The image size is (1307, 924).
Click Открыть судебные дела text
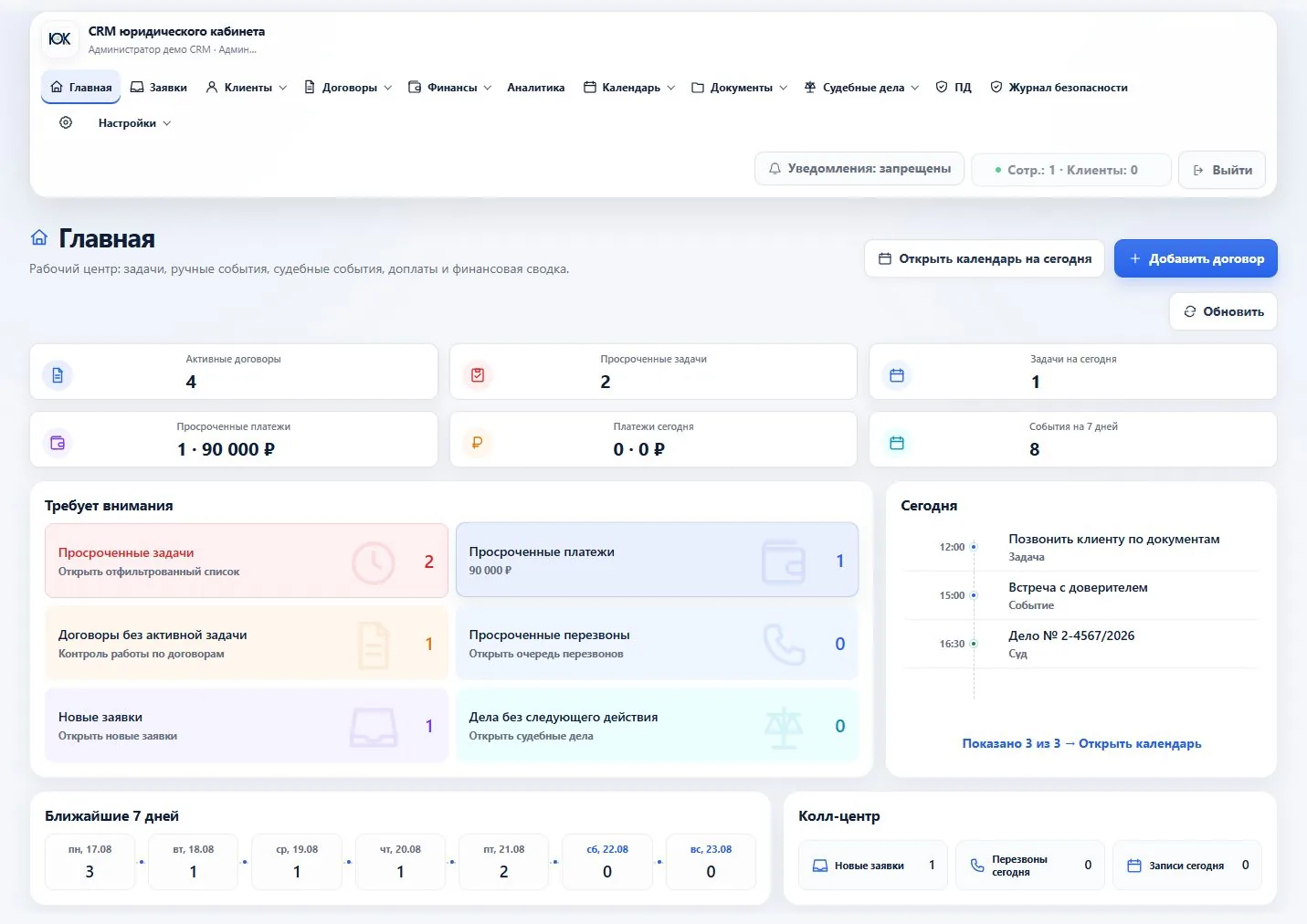[x=531, y=736]
